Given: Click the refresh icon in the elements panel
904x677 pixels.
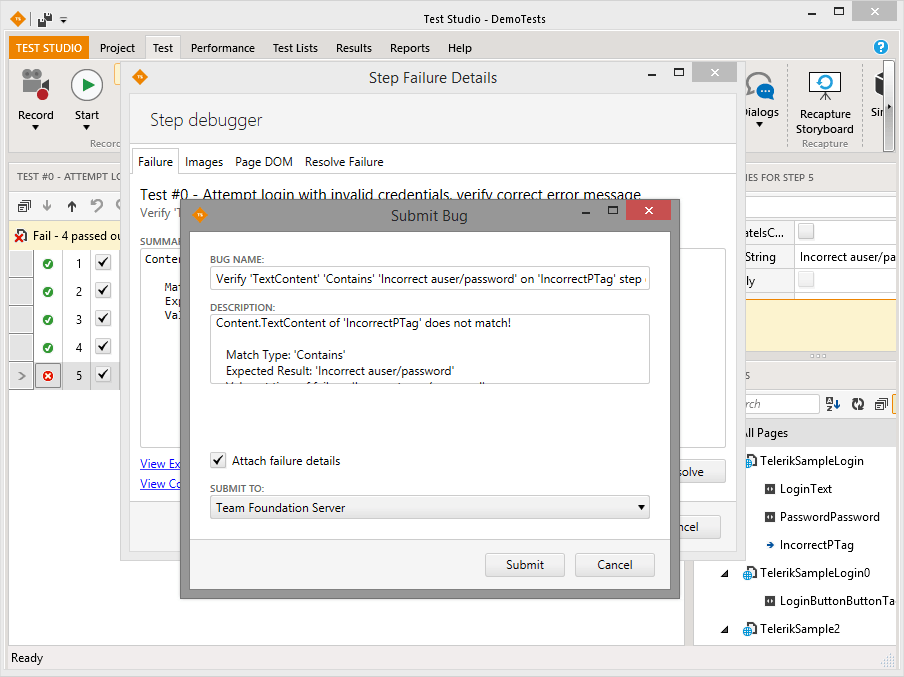Looking at the screenshot, I should click(858, 404).
